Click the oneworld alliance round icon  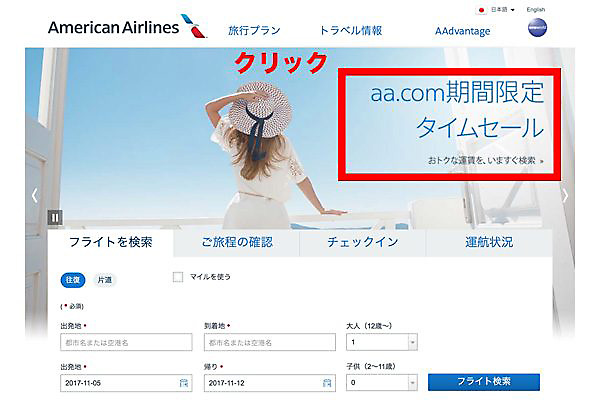coord(537,28)
